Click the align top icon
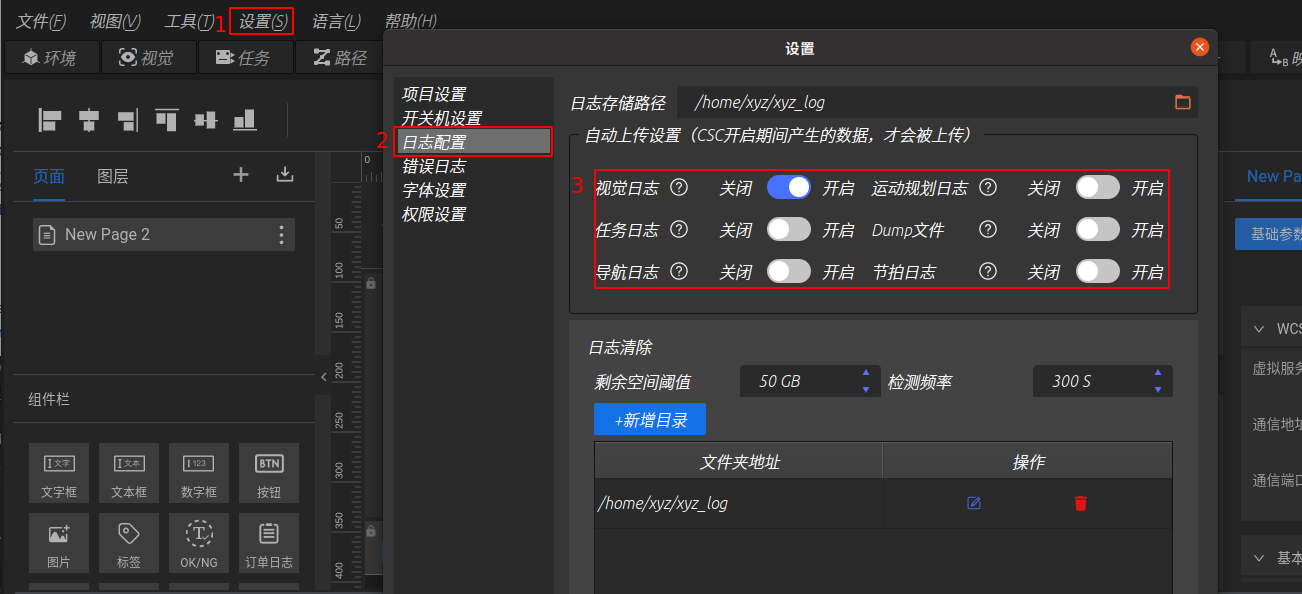Screen dimensions: 1302x594 [167, 120]
